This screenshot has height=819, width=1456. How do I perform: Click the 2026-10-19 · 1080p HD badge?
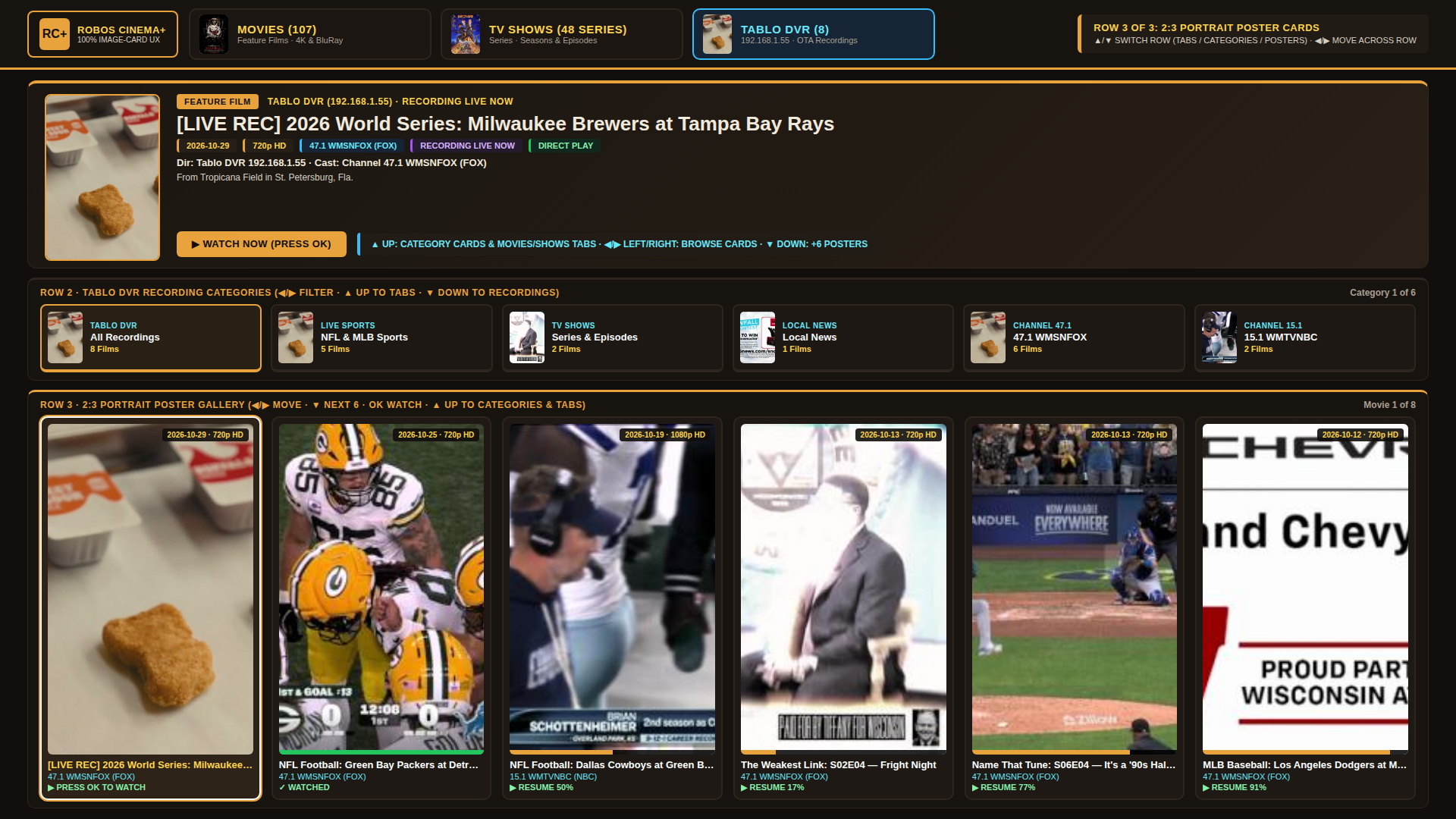point(665,435)
